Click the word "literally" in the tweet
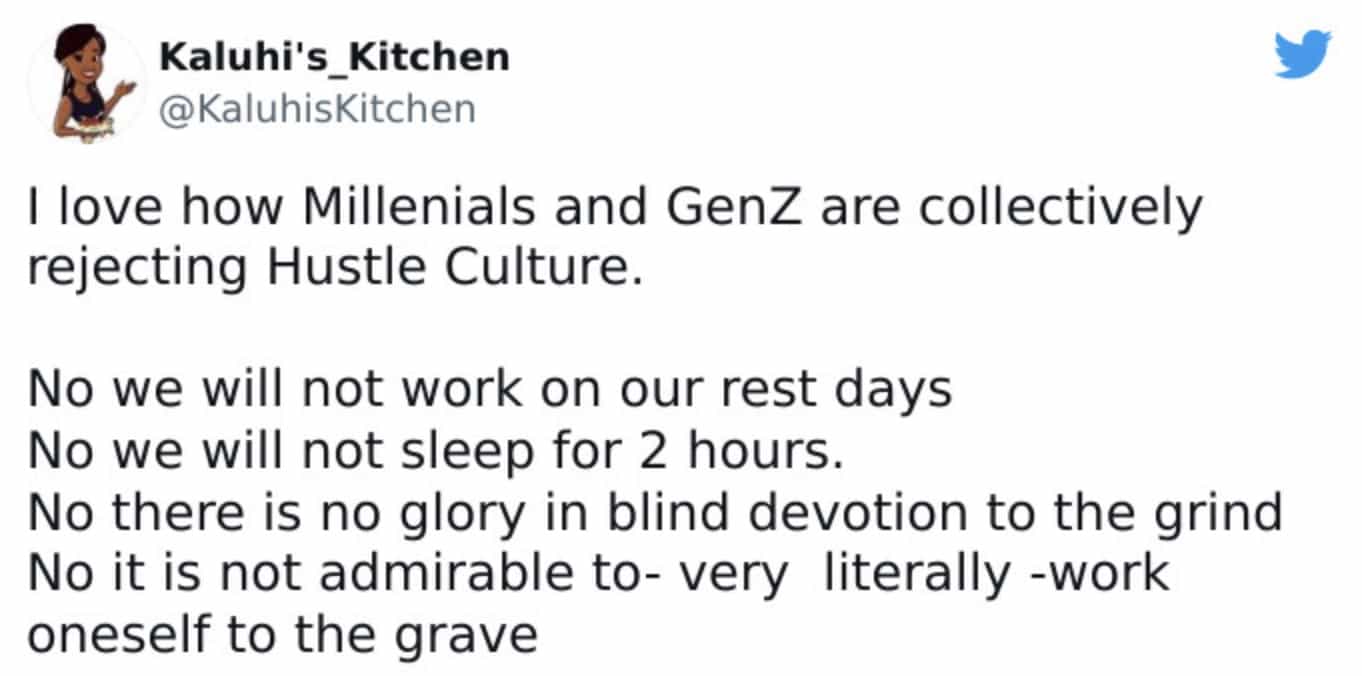 click(x=911, y=573)
